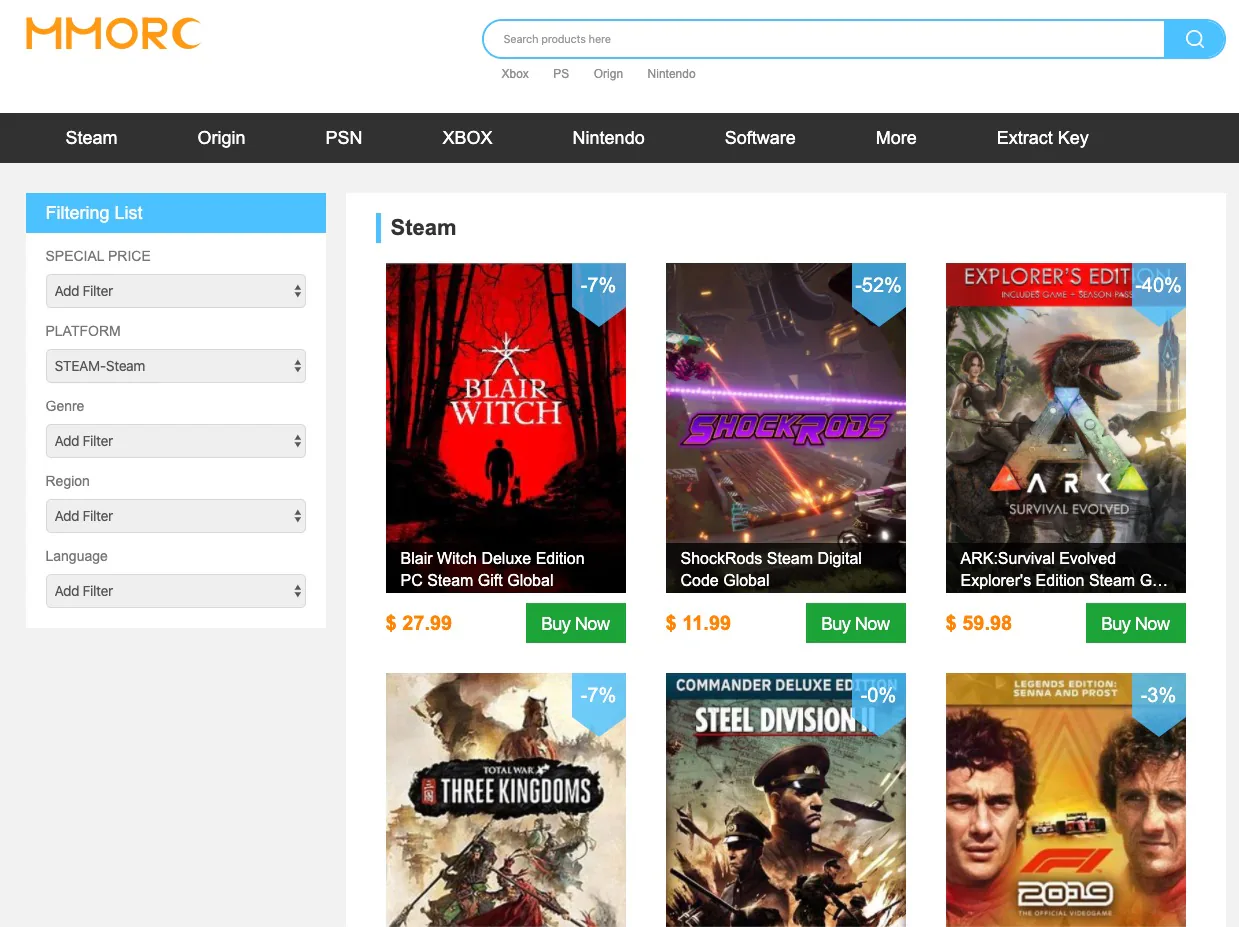Click the -52% discount badge on ShockRods

878,293
